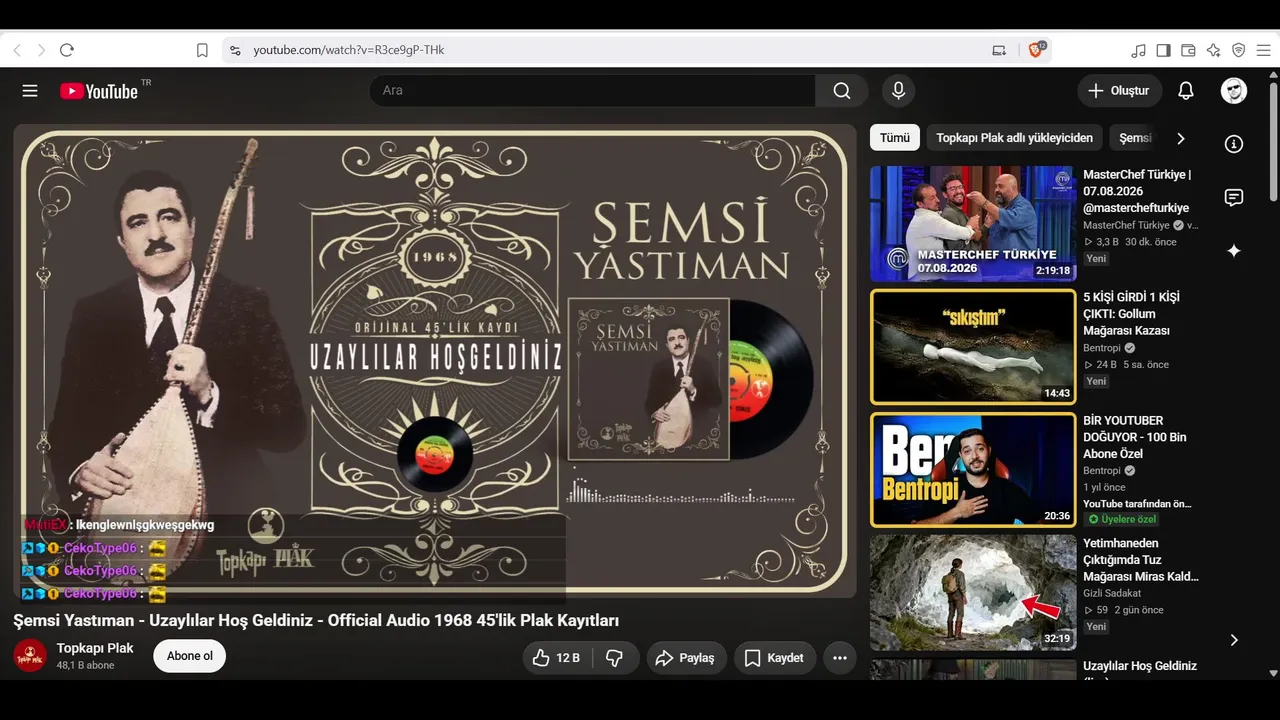The width and height of the screenshot is (1280, 720).
Task: Open the info panel icon on right edge
Action: [1234, 144]
